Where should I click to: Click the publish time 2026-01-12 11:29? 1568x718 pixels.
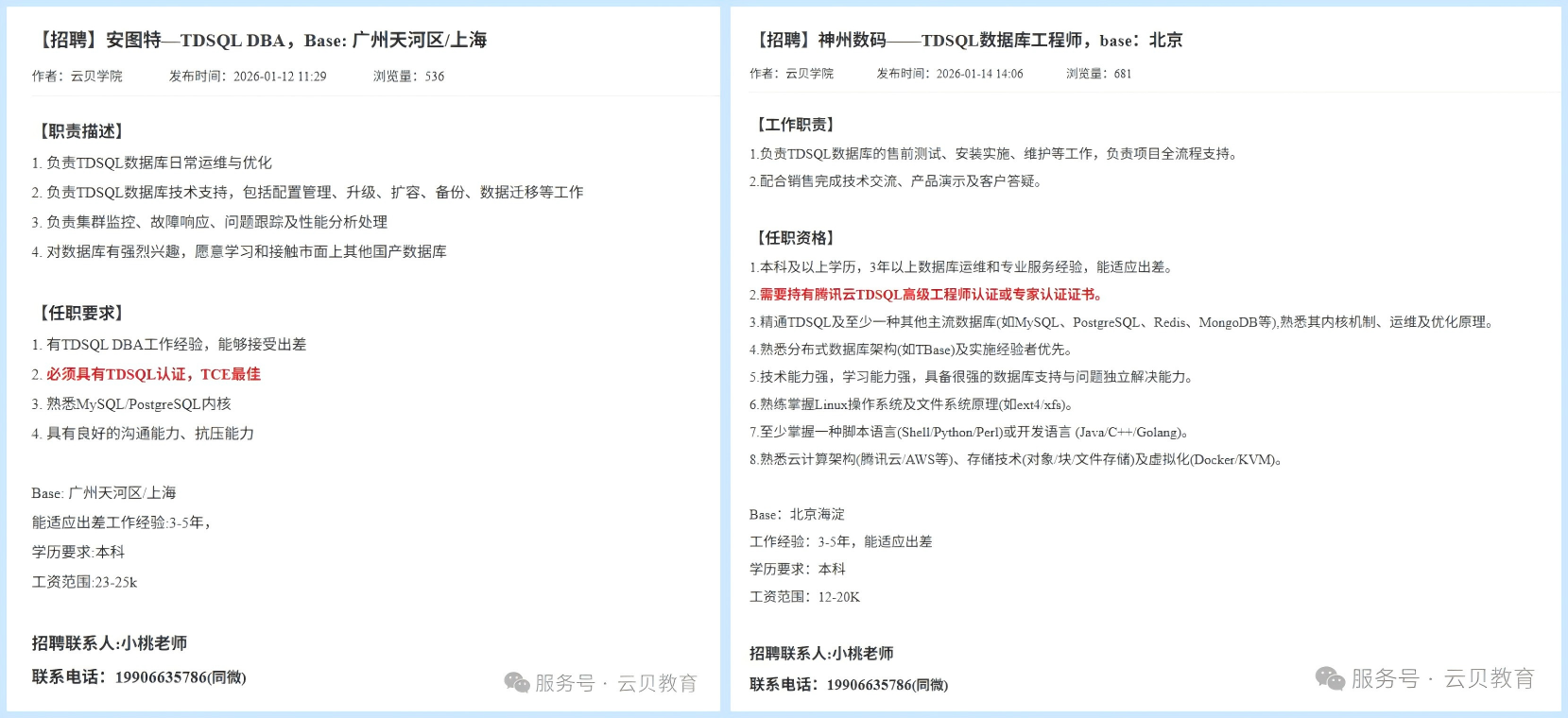[280, 77]
